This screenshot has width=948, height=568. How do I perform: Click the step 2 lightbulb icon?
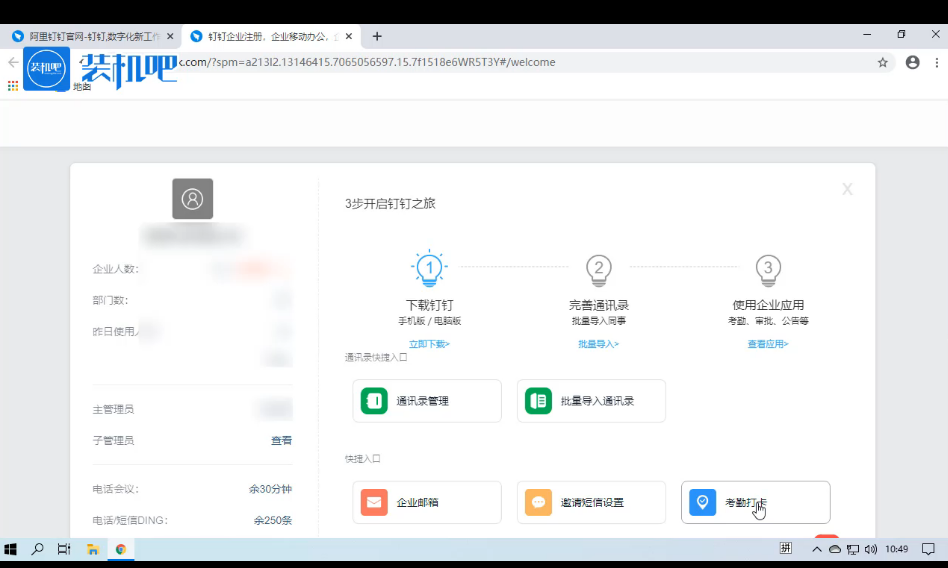pyautogui.click(x=598, y=269)
